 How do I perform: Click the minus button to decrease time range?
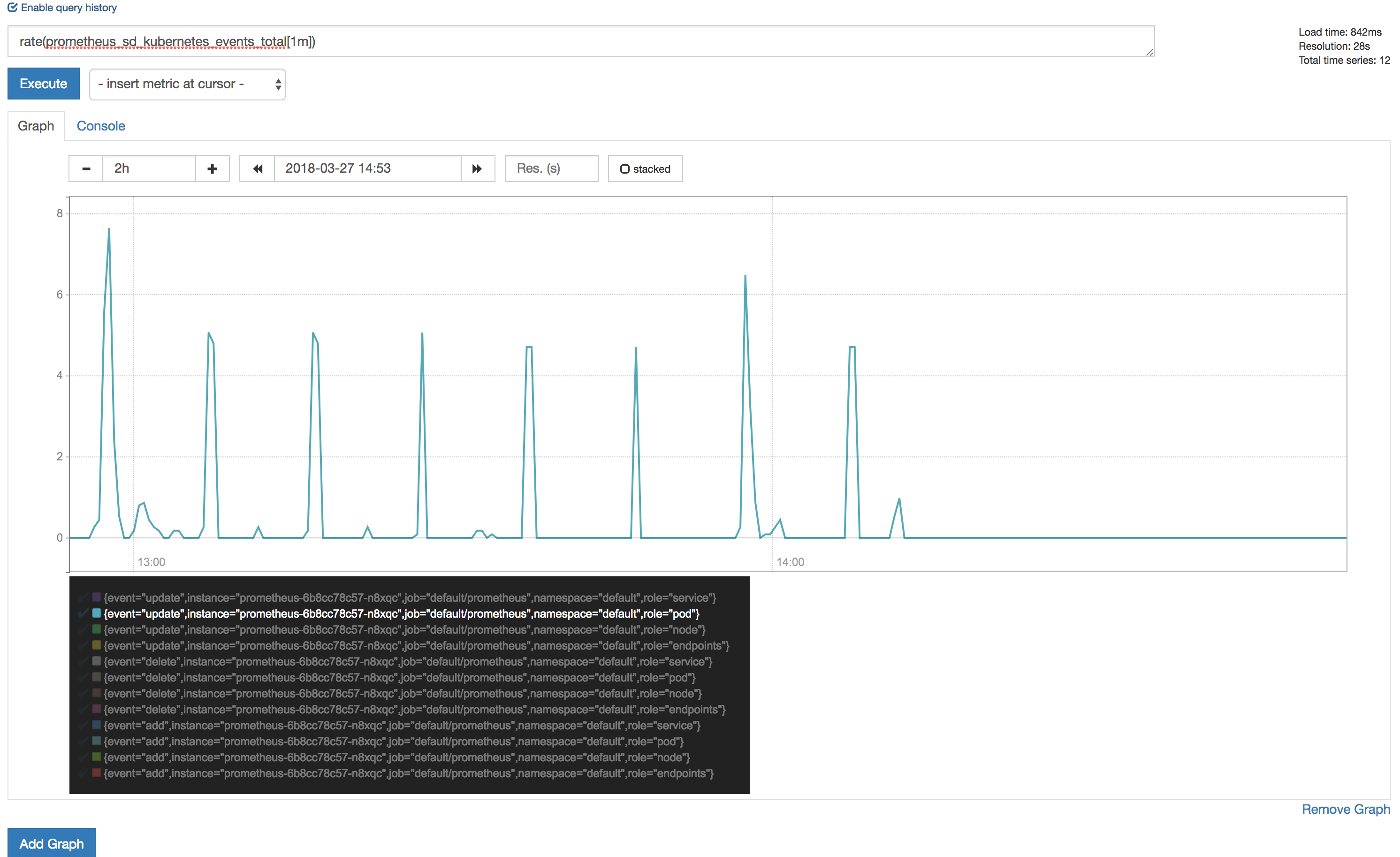coord(86,169)
